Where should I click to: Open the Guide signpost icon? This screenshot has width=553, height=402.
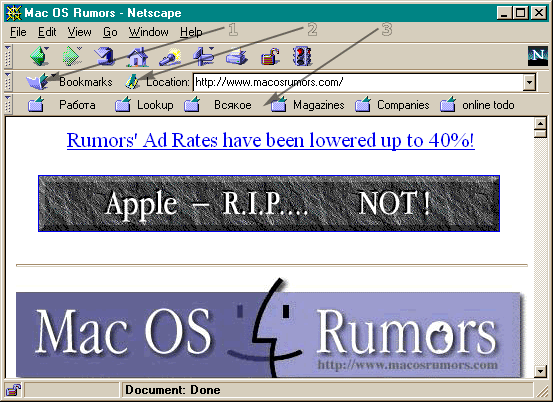(x=203, y=56)
